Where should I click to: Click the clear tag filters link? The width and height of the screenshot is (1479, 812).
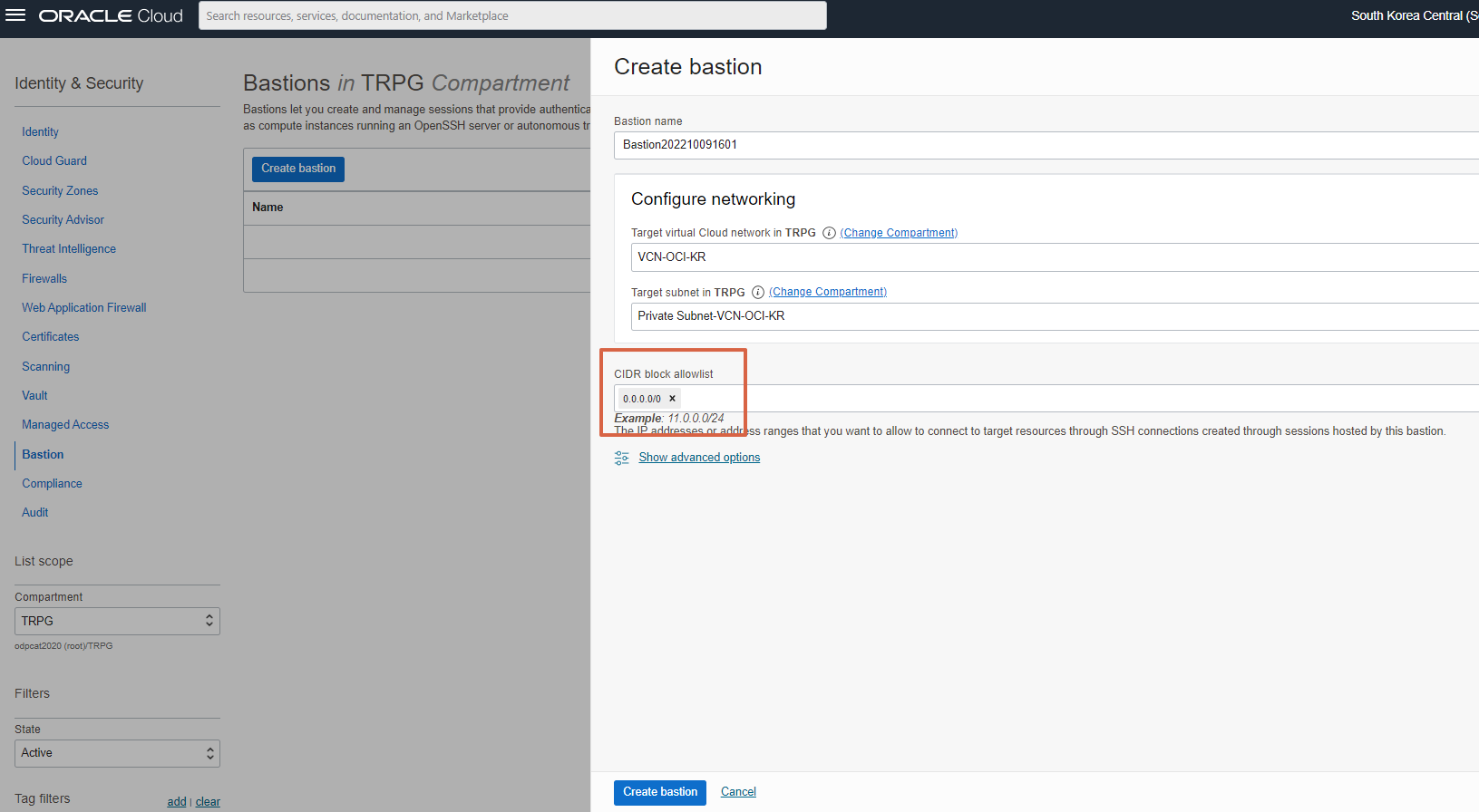pyautogui.click(x=208, y=802)
